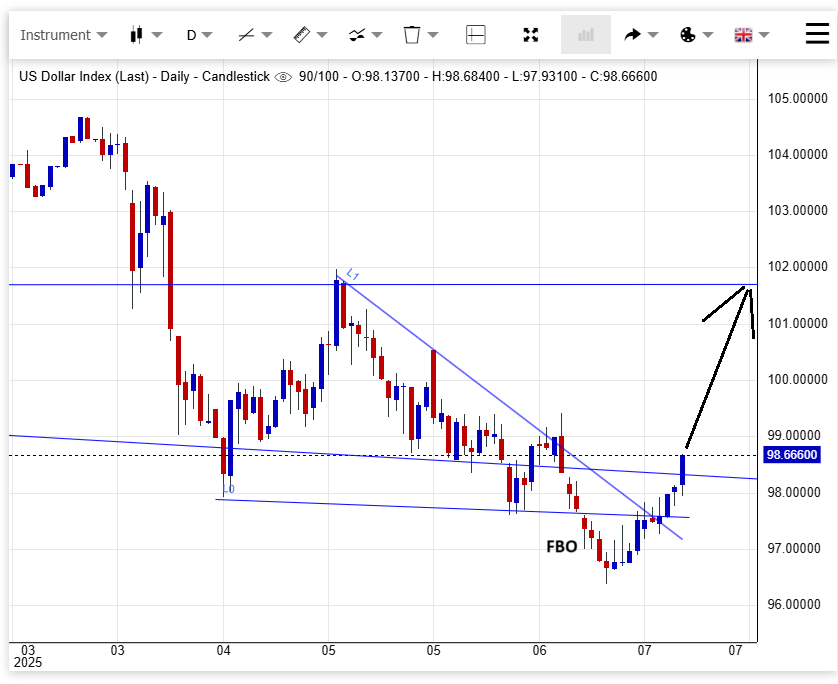Open the hamburger main menu
The image size is (838, 684).
click(817, 34)
